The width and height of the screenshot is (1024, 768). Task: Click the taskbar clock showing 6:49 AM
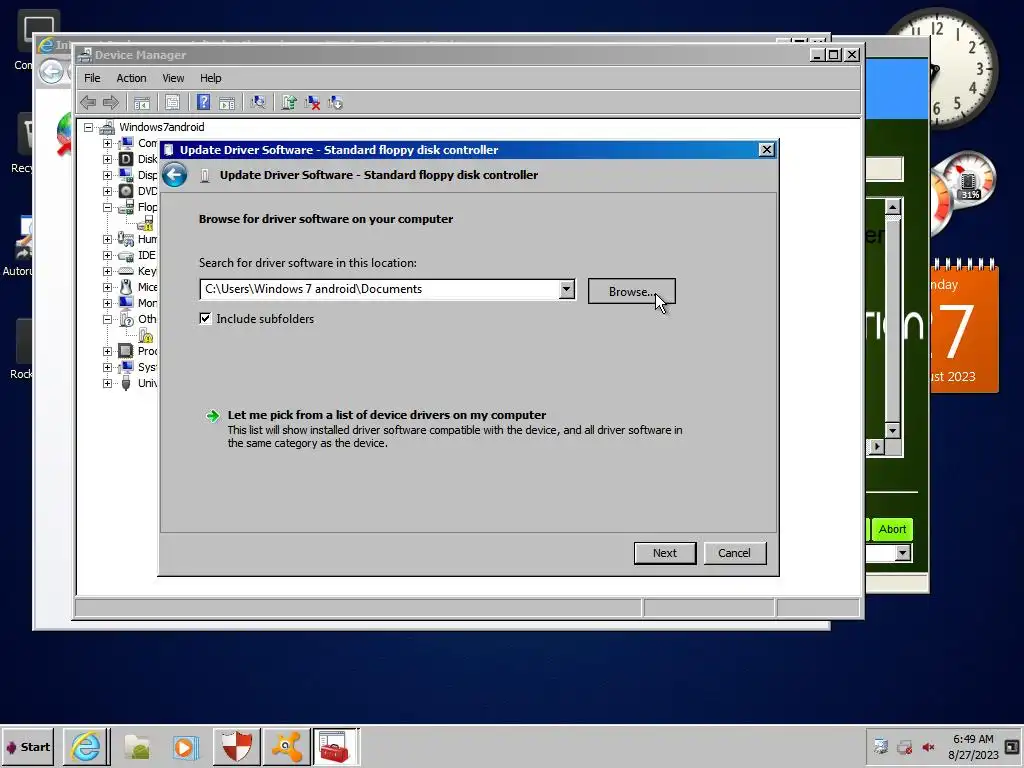(x=973, y=746)
